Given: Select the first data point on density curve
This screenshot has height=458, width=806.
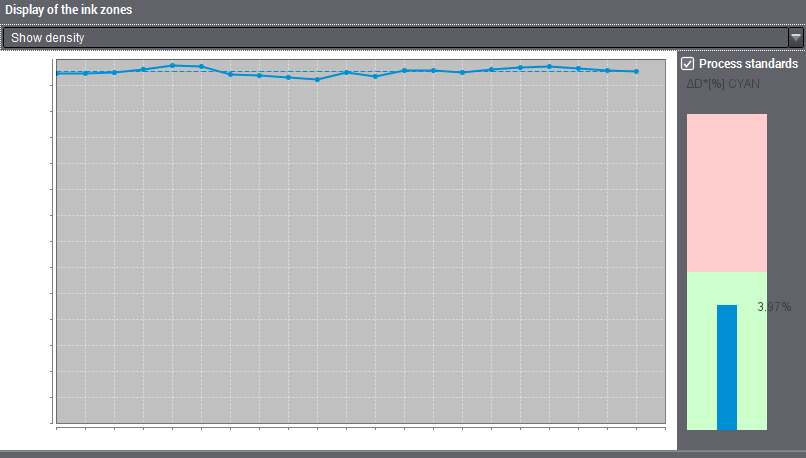Looking at the screenshot, I should (57, 73).
